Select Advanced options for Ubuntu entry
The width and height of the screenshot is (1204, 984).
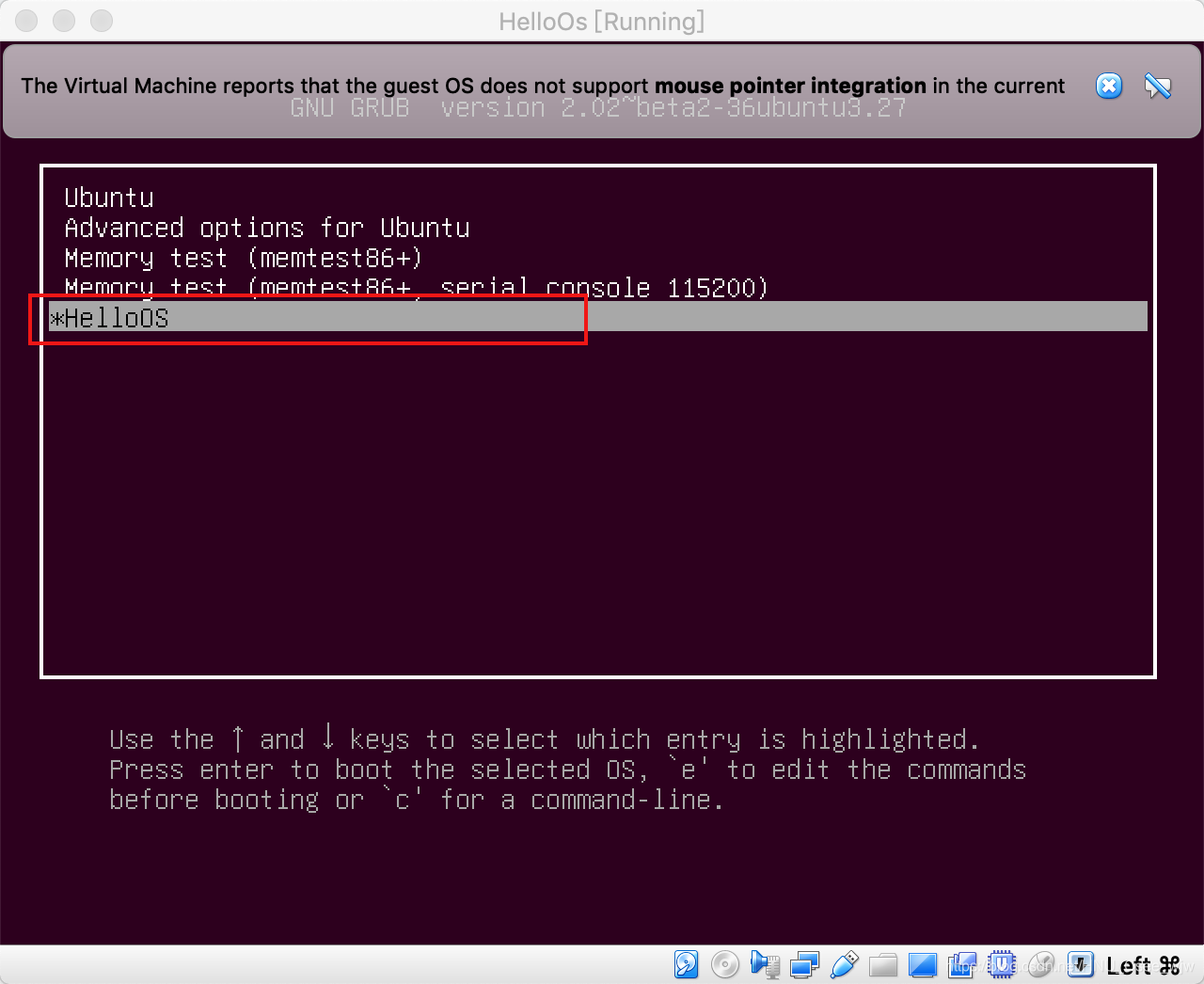tap(597, 228)
